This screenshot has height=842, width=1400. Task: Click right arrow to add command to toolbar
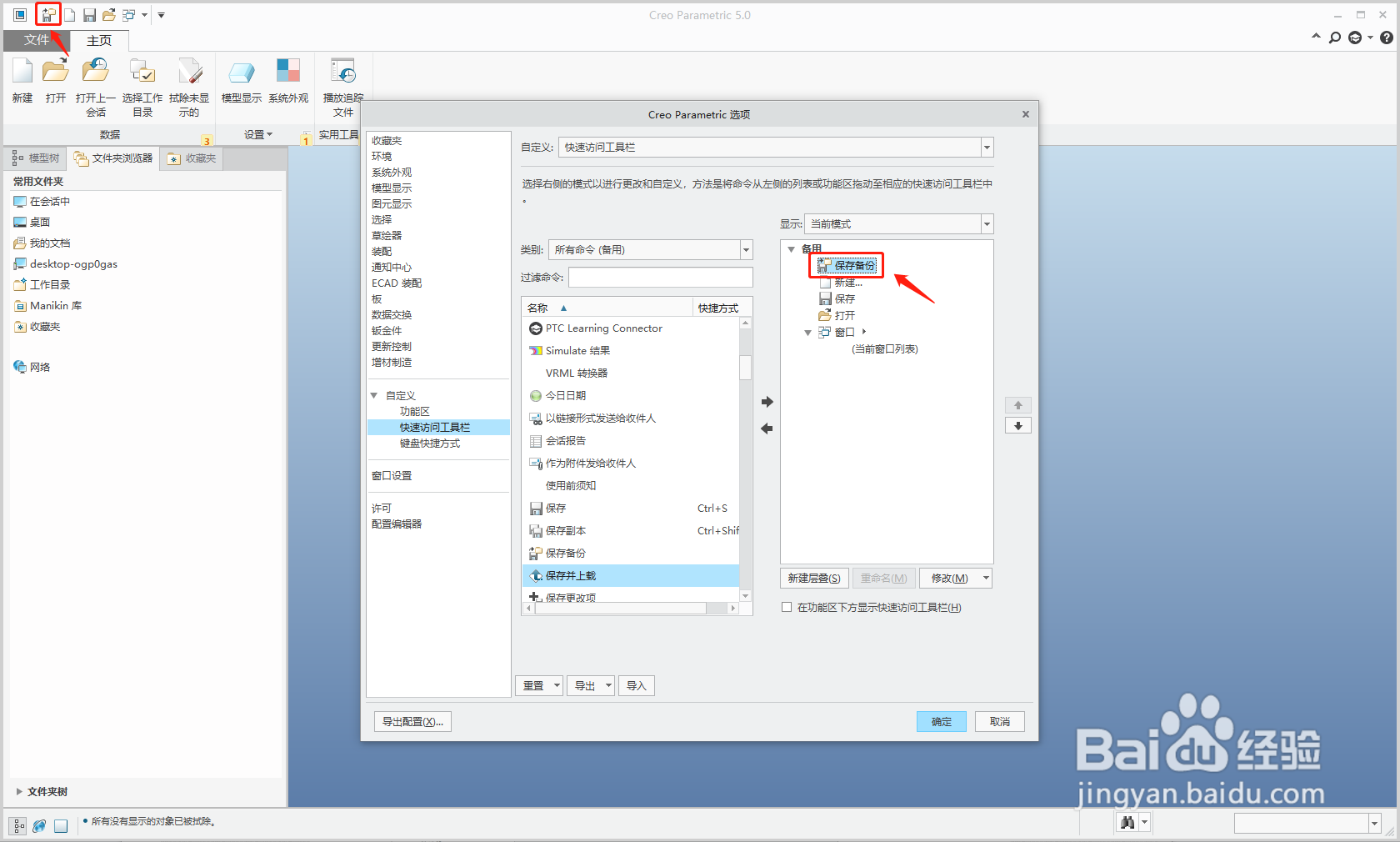pos(767,402)
